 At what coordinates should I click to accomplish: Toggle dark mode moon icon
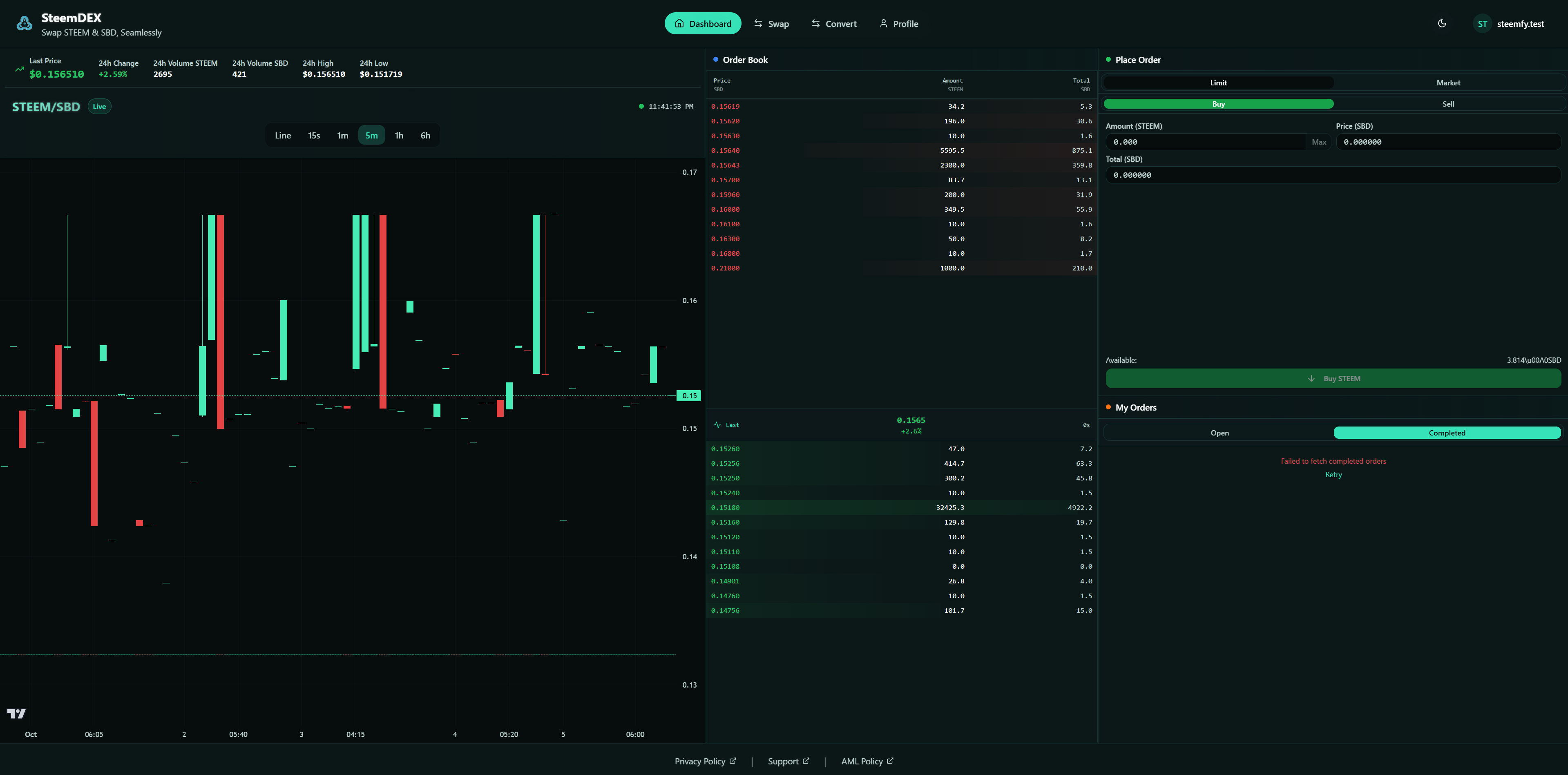click(x=1442, y=24)
